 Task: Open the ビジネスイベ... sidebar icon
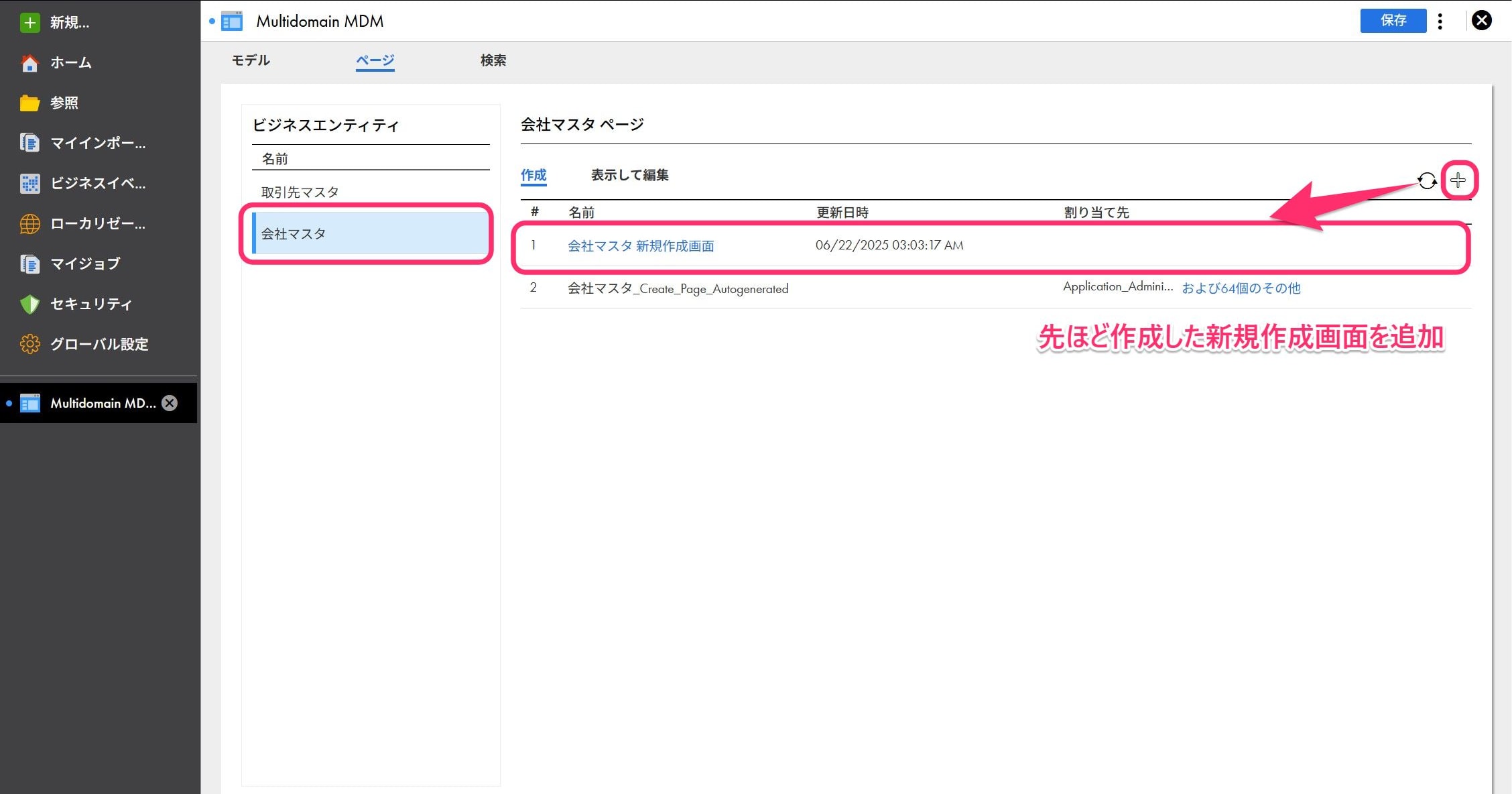pos(29,183)
